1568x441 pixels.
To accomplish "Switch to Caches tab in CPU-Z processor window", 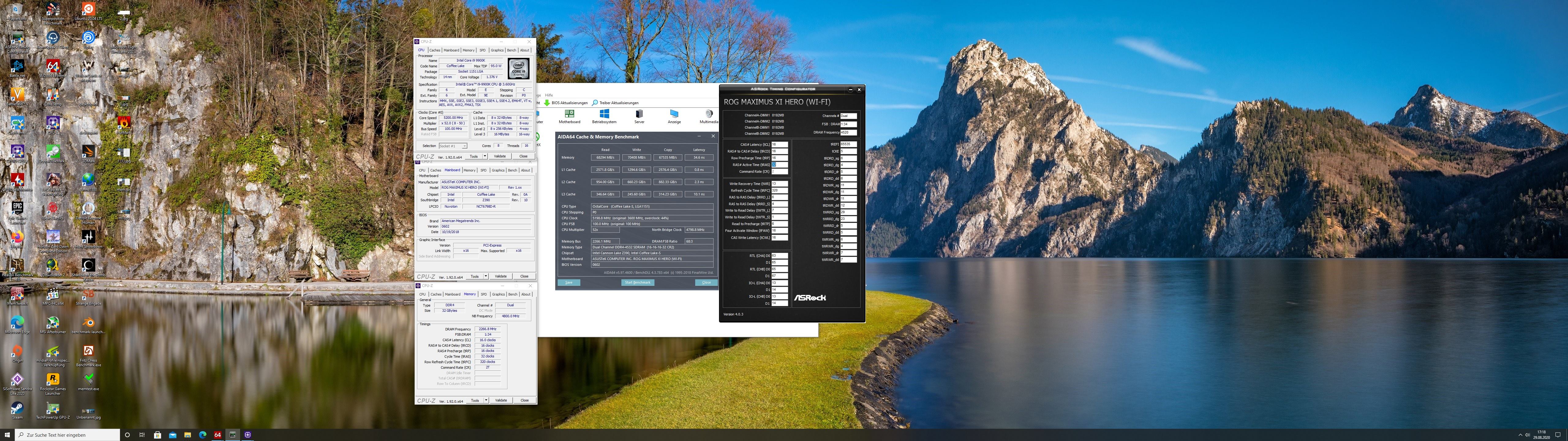I will (x=435, y=50).
